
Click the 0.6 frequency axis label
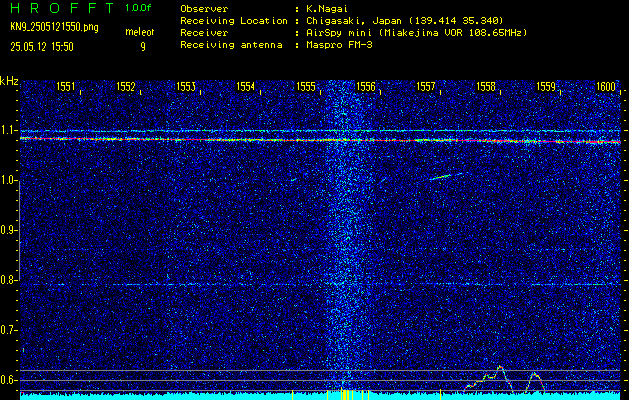click(8, 380)
